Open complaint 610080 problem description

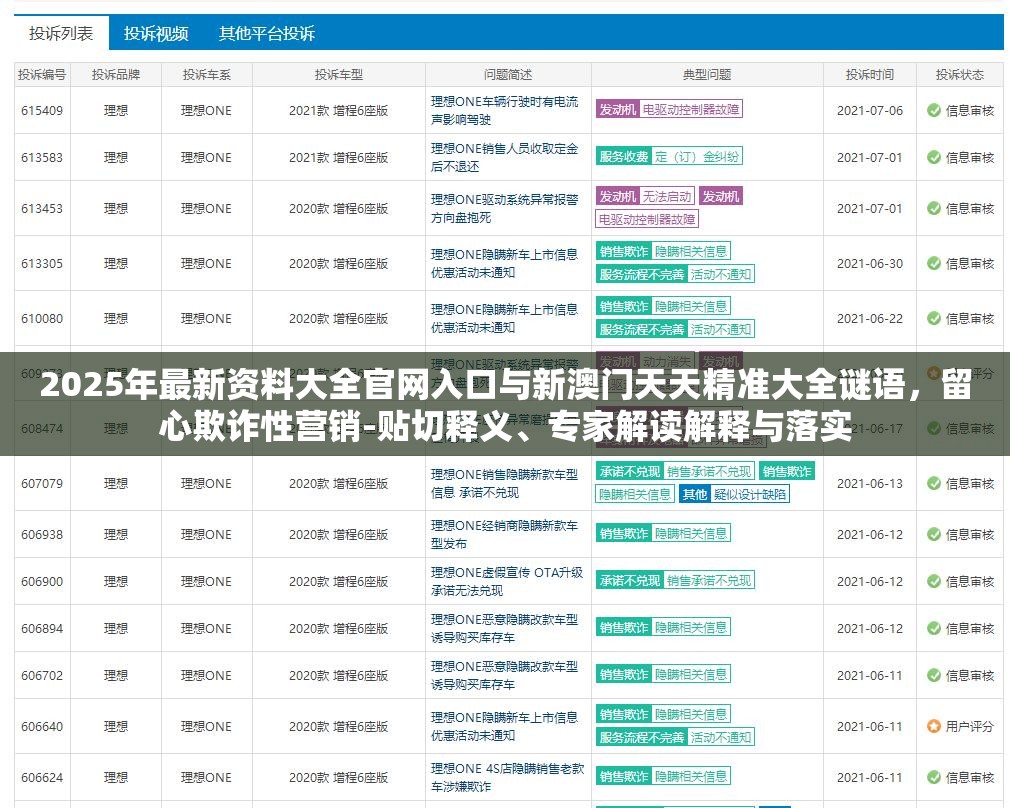point(504,318)
